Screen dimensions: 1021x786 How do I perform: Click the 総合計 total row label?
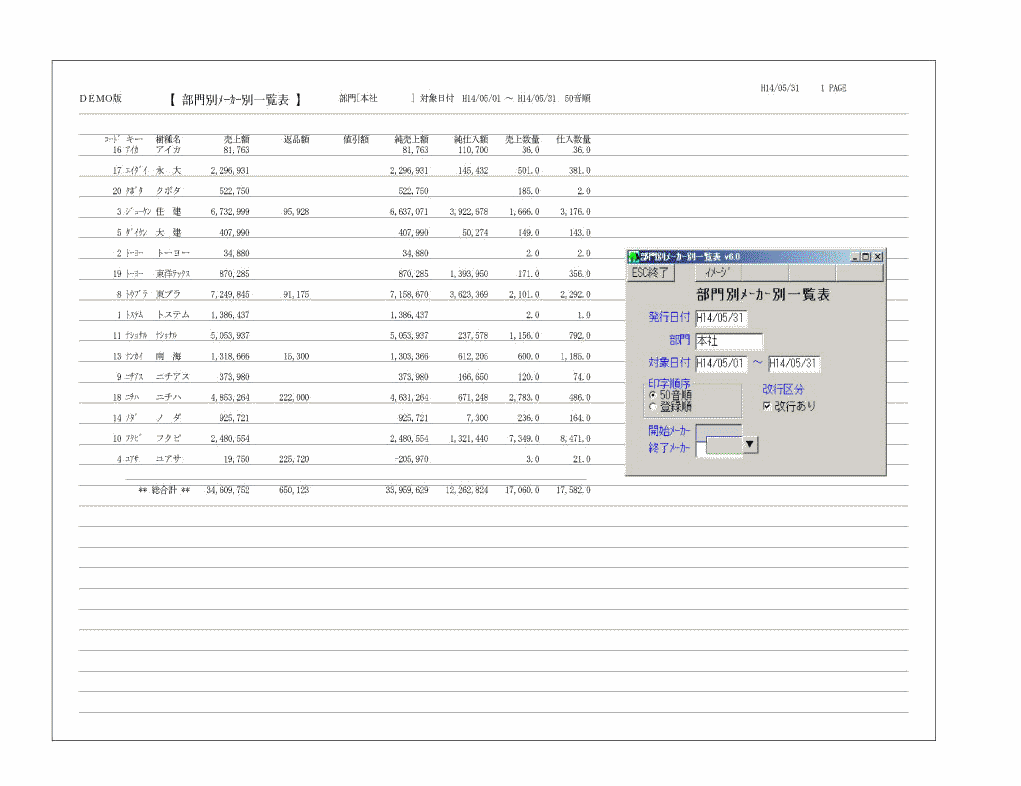coord(164,490)
